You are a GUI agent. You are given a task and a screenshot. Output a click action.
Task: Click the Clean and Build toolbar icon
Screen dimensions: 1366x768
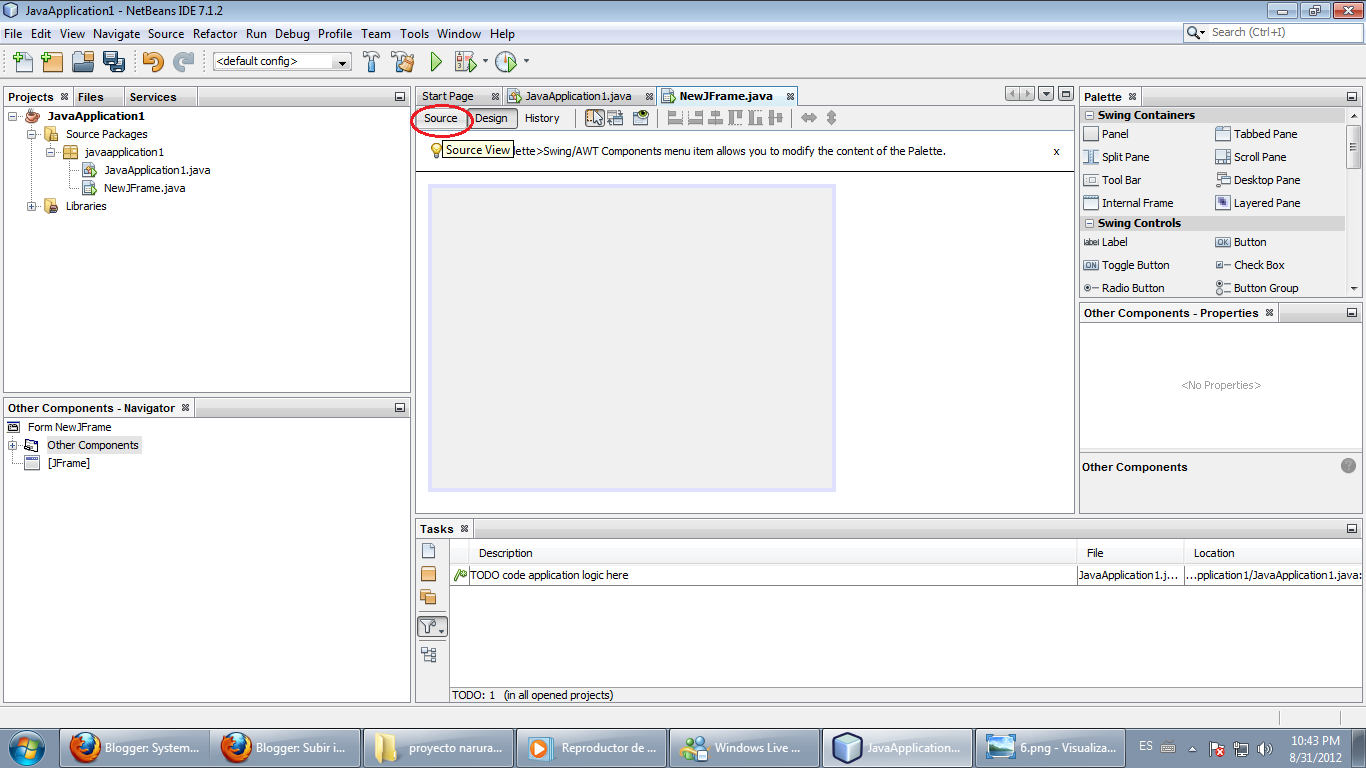pyautogui.click(x=401, y=61)
